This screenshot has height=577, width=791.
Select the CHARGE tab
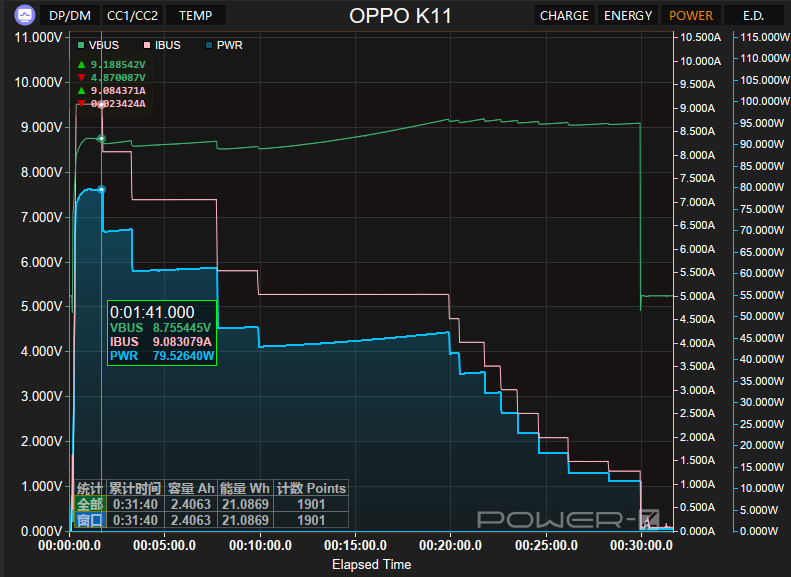click(x=564, y=15)
